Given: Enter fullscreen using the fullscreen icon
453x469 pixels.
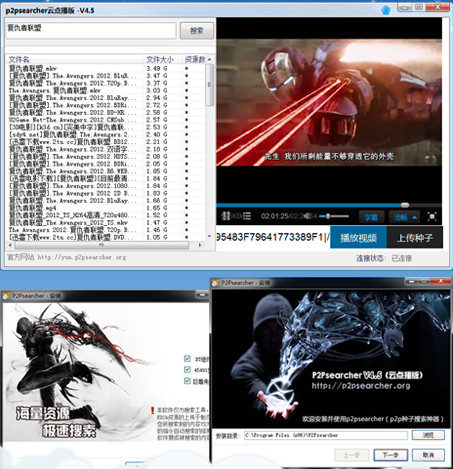Looking at the screenshot, I should tap(432, 217).
